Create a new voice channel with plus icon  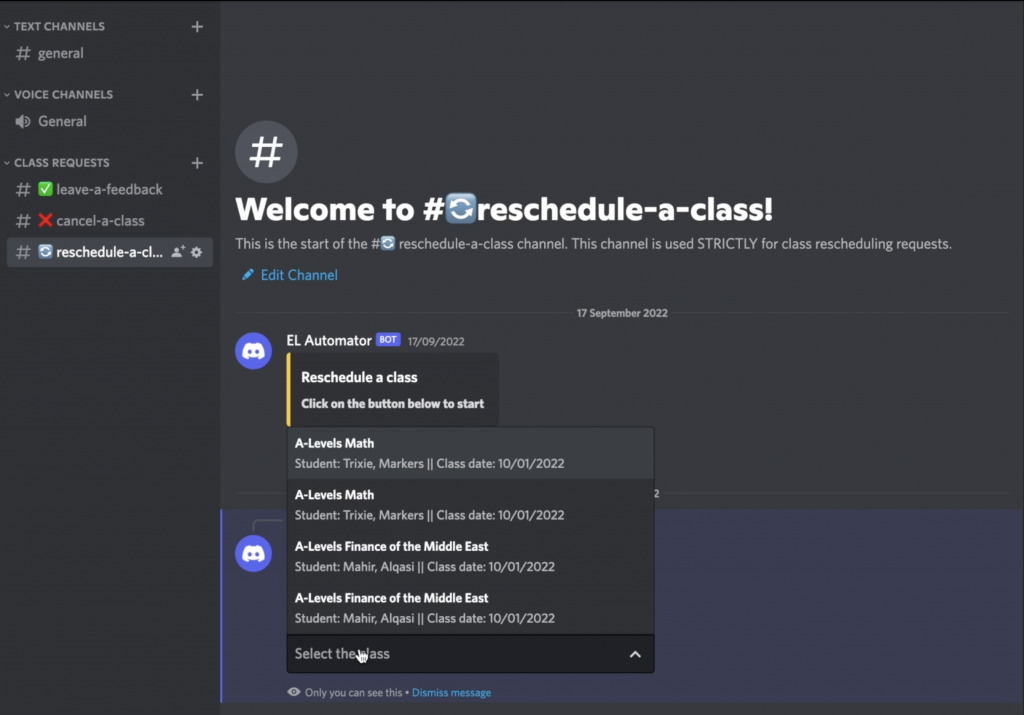tap(197, 95)
